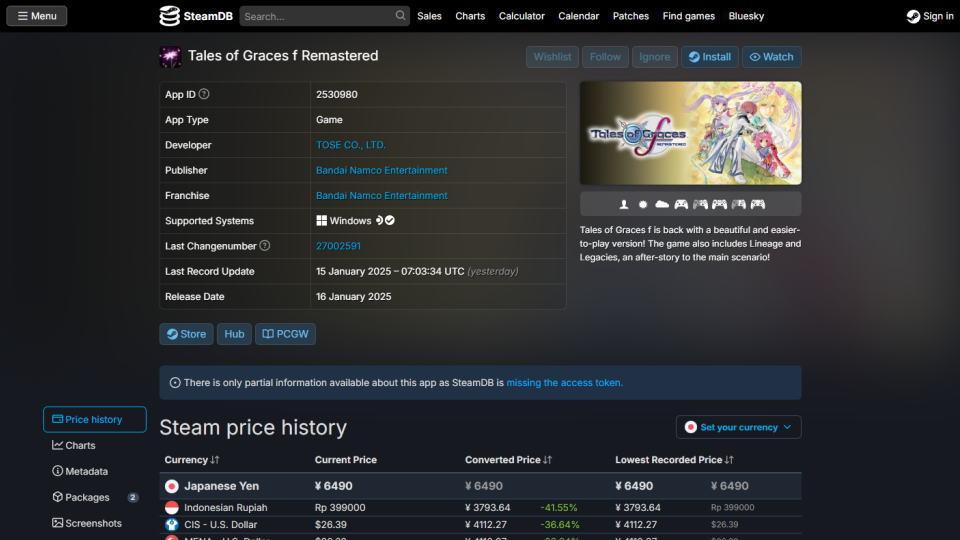
Task: Open the hamburger Menu button
Action: (37, 16)
